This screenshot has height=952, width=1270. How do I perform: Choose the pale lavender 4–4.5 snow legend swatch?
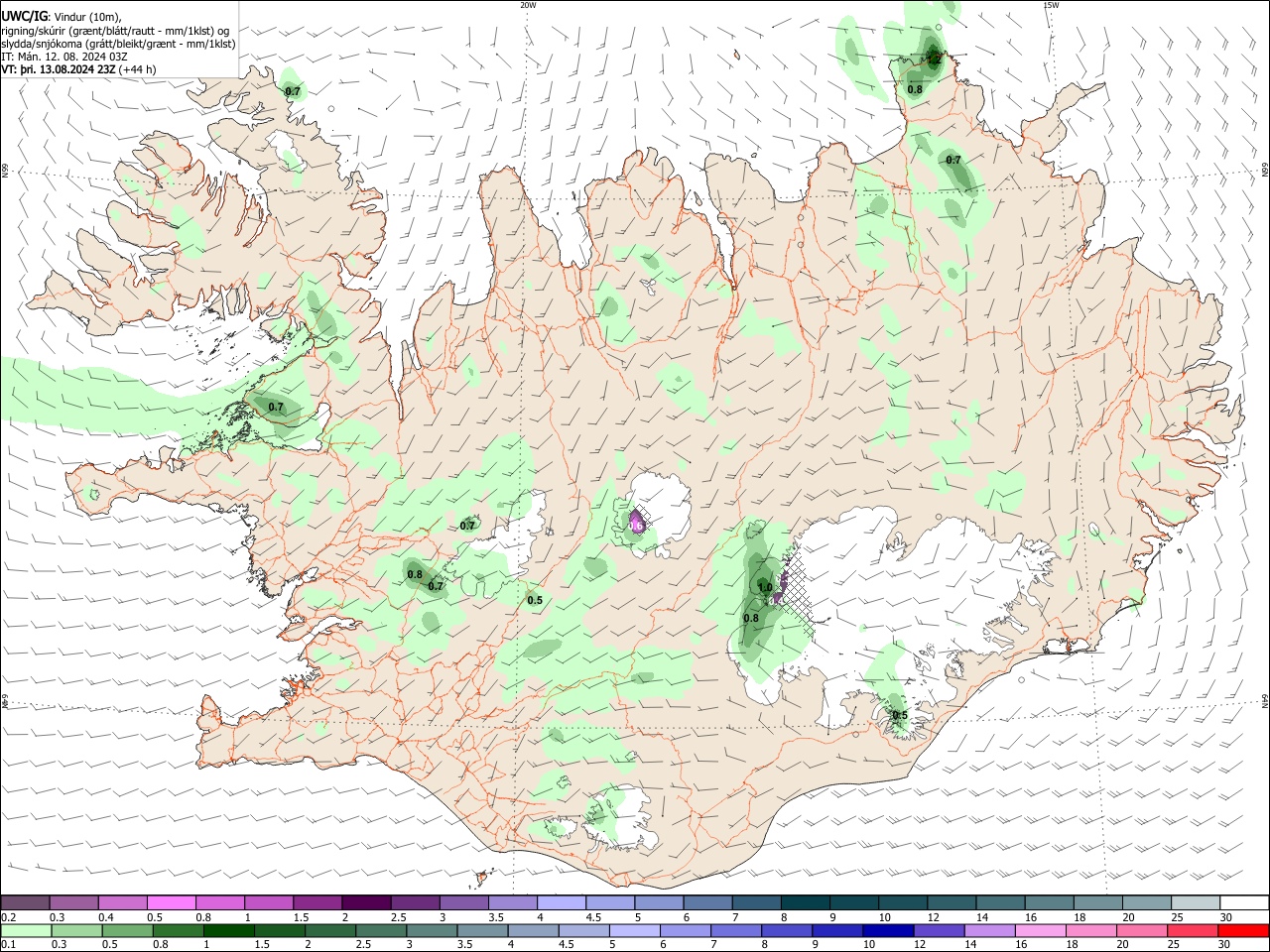(562, 903)
